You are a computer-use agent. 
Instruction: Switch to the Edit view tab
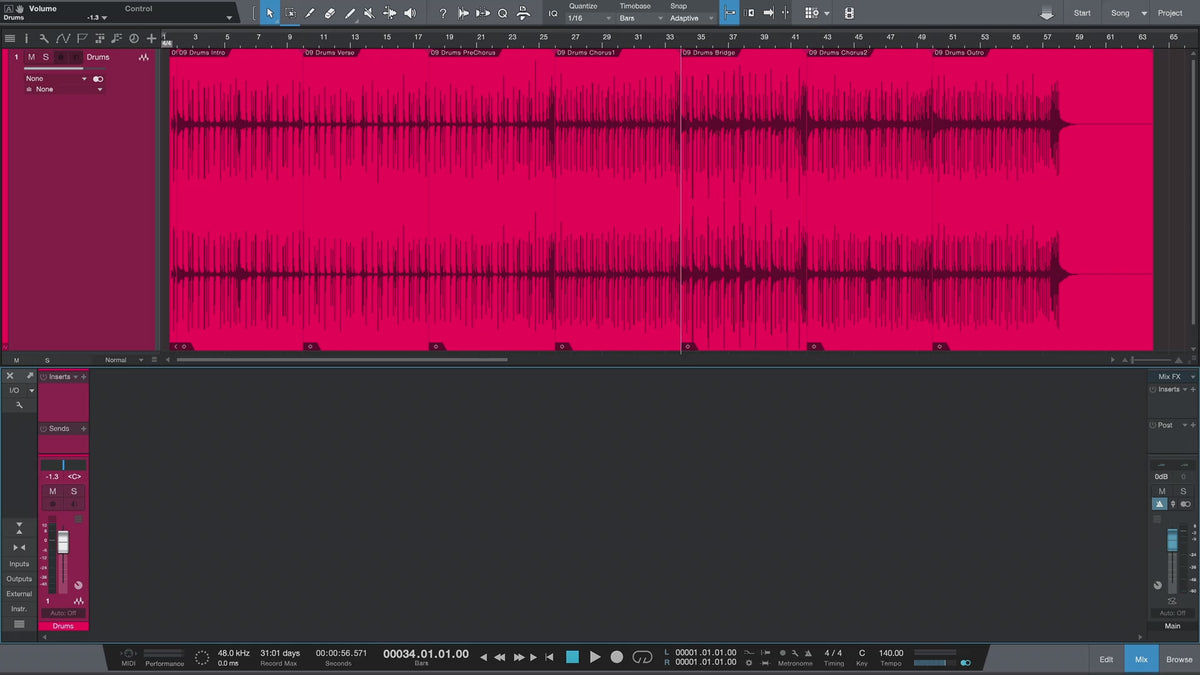pyautogui.click(x=1106, y=659)
